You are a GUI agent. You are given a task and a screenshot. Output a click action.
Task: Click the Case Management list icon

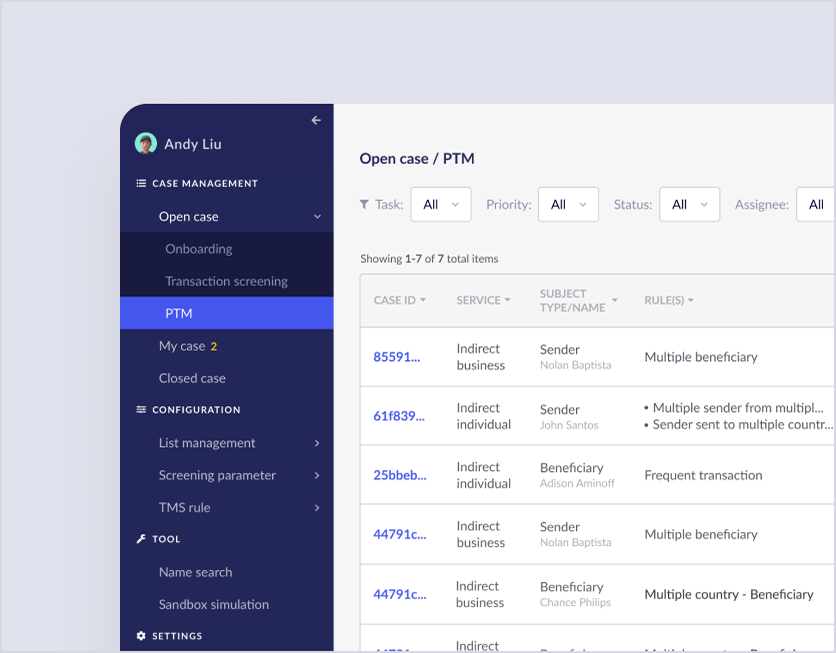pos(141,183)
